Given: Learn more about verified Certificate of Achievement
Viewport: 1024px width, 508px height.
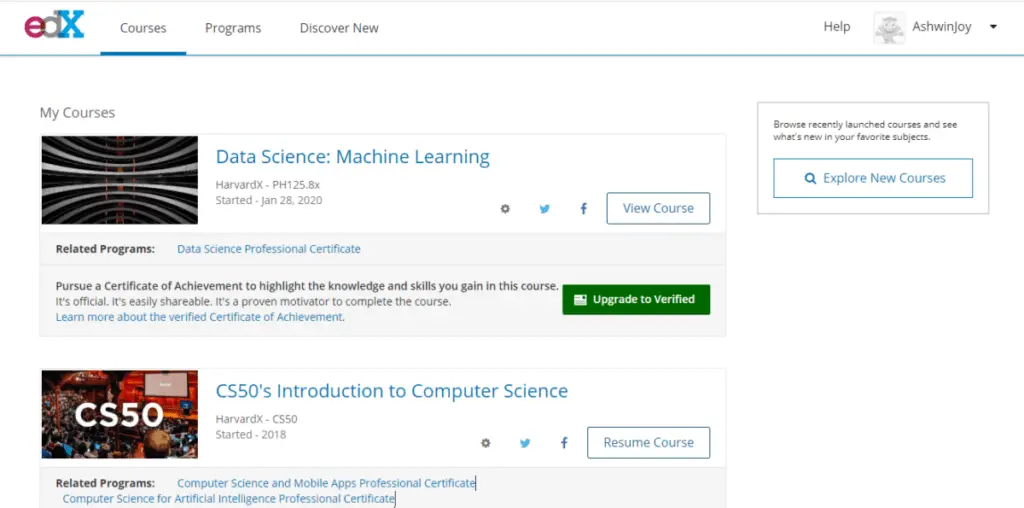Looking at the screenshot, I should [199, 317].
